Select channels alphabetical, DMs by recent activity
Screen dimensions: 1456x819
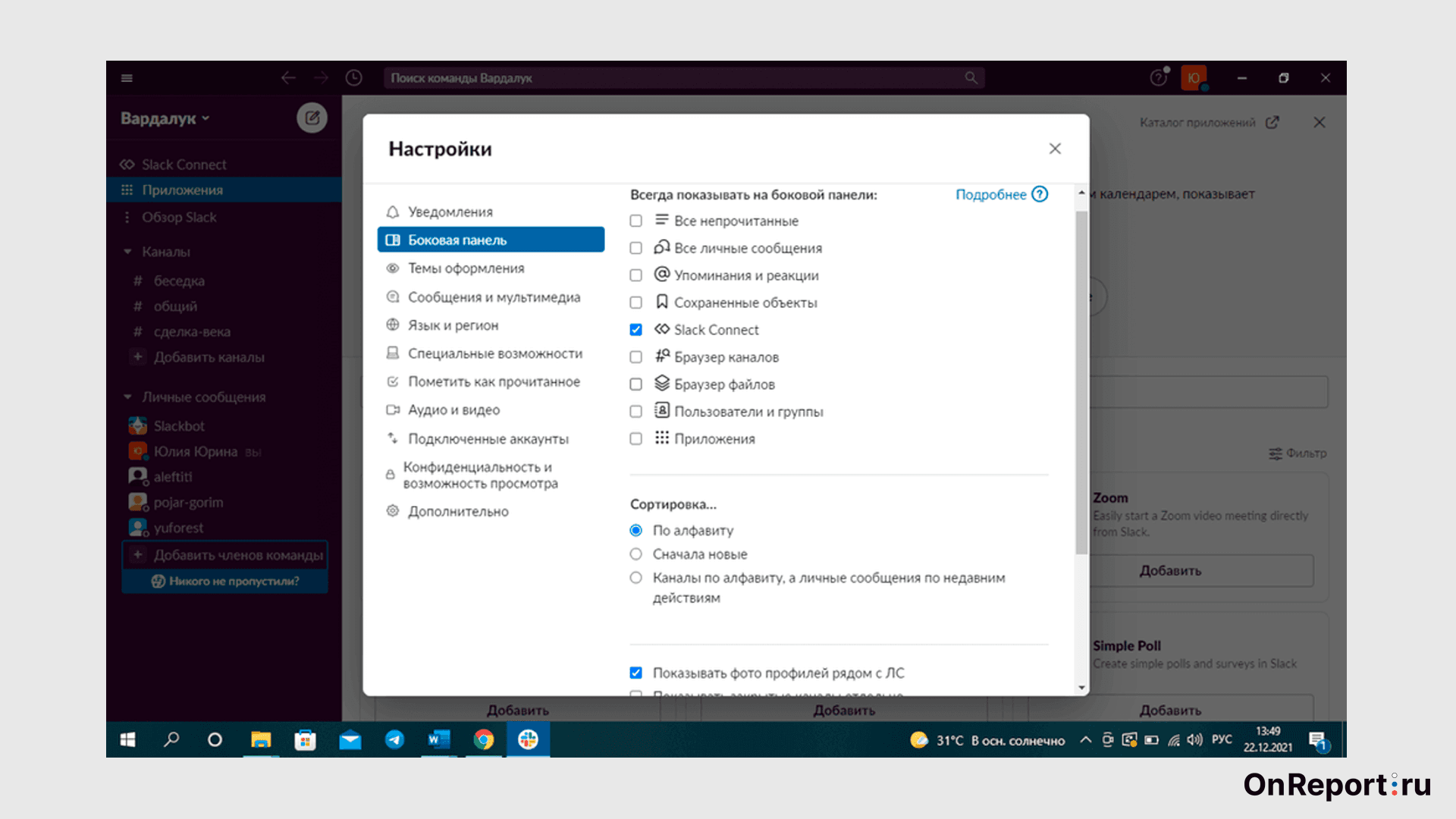pos(635,578)
